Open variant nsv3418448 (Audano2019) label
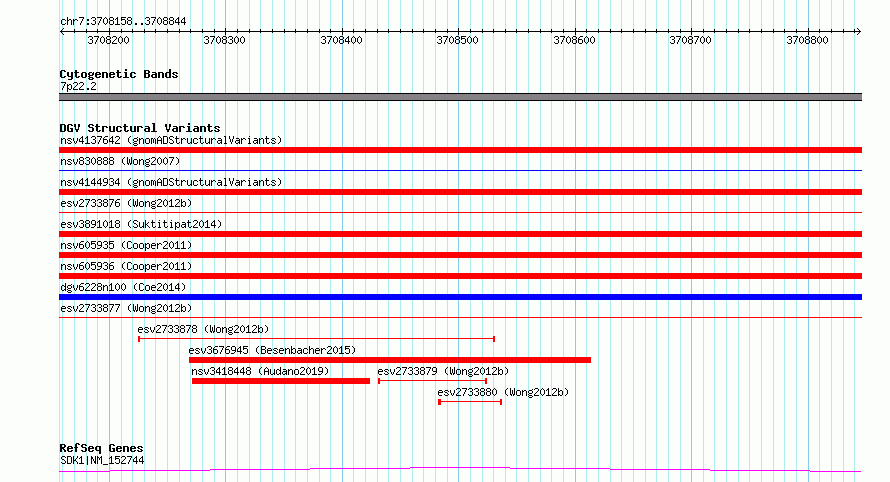Viewport: 890px width, 482px height. tap(260, 371)
